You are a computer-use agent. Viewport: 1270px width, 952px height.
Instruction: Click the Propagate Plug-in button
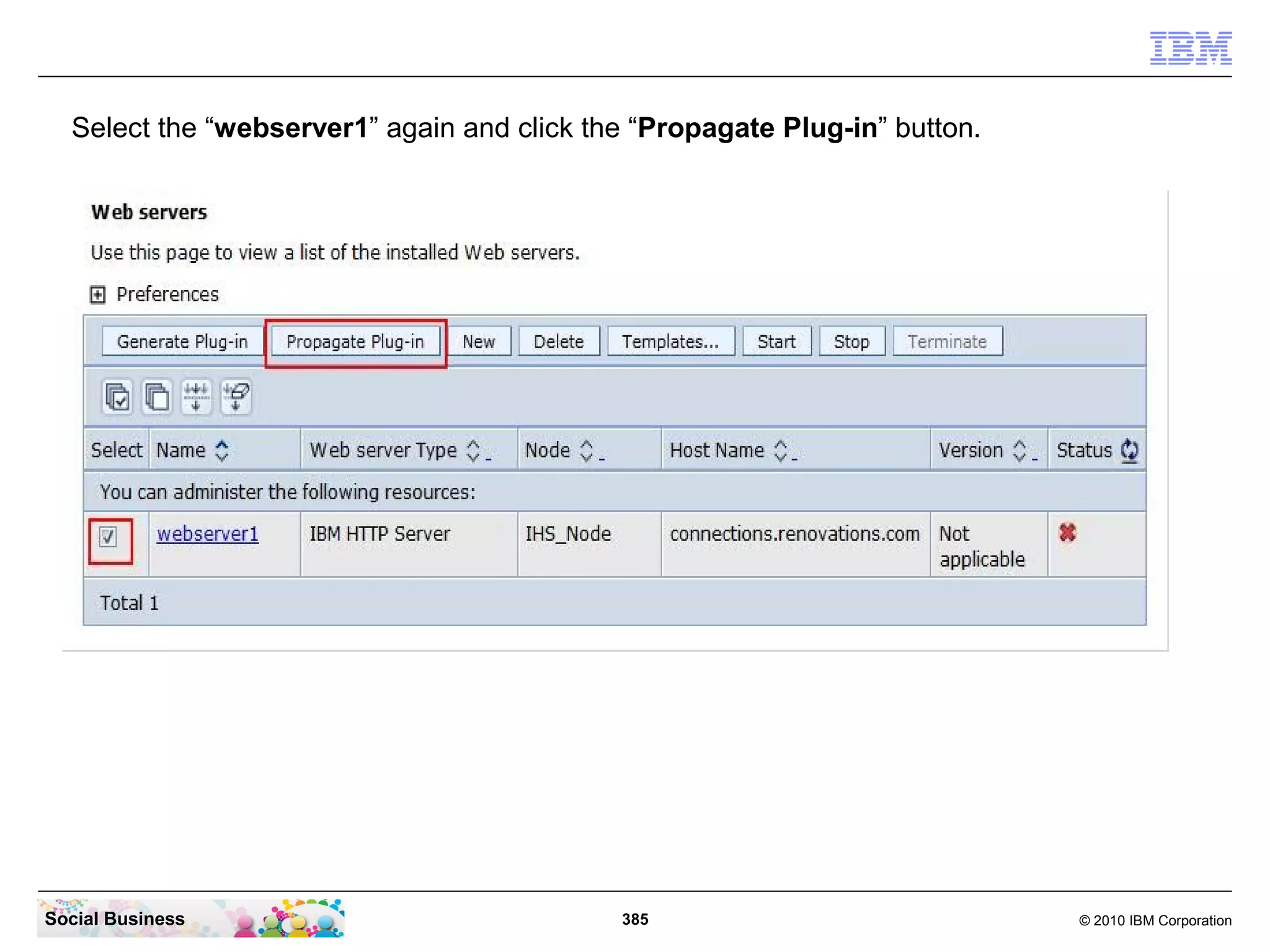pos(355,342)
